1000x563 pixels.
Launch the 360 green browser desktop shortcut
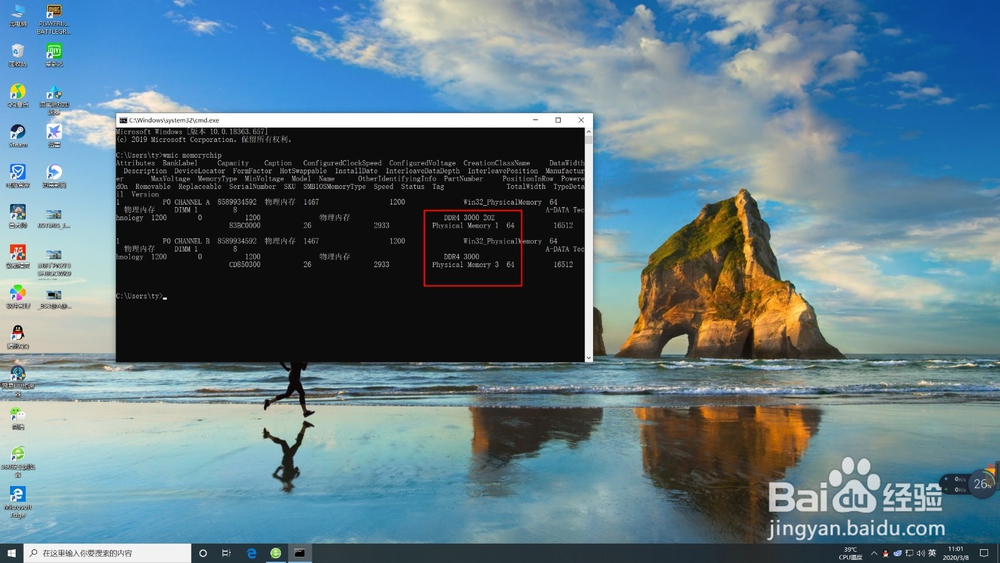click(x=18, y=462)
